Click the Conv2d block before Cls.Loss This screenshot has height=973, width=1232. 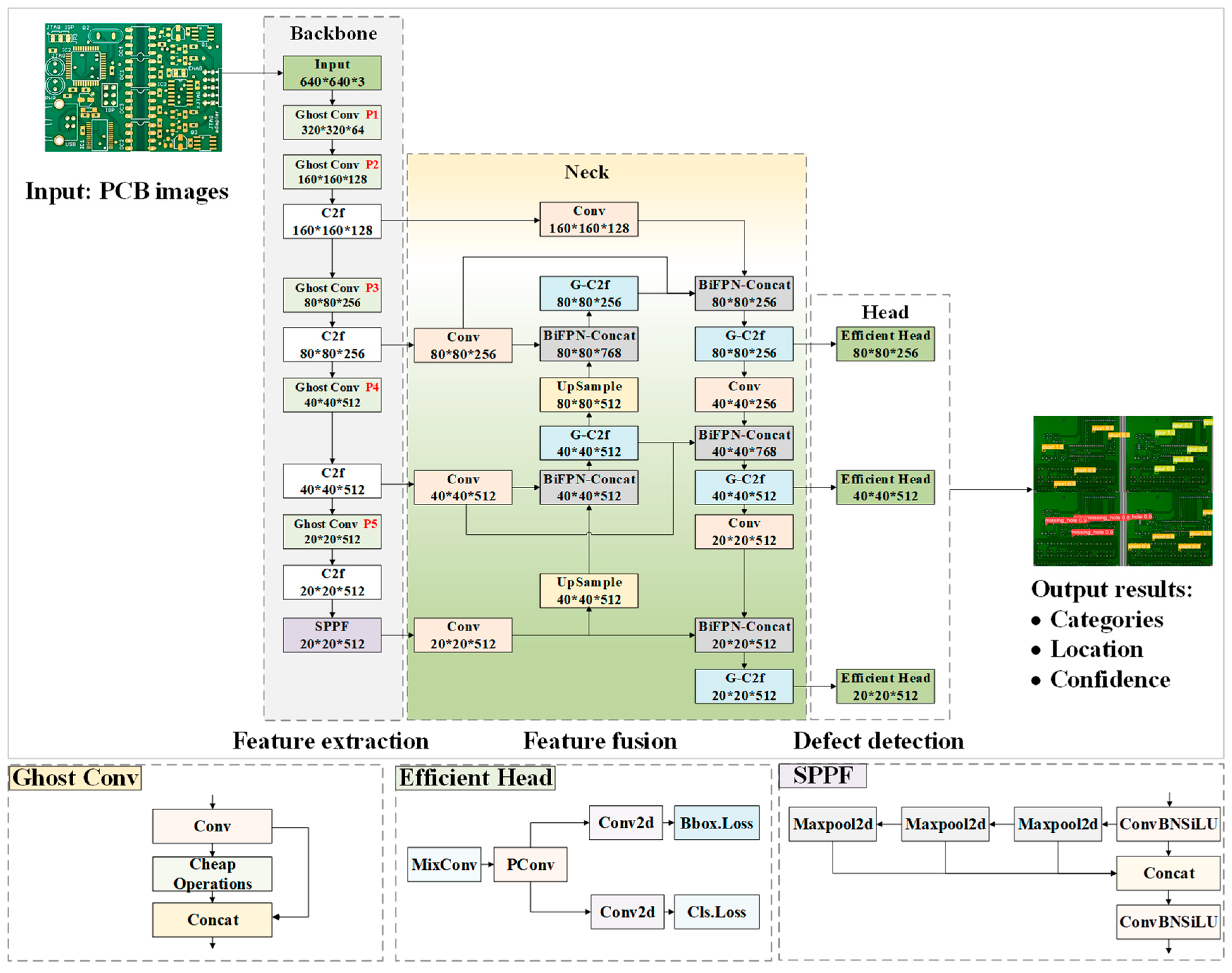click(627, 912)
